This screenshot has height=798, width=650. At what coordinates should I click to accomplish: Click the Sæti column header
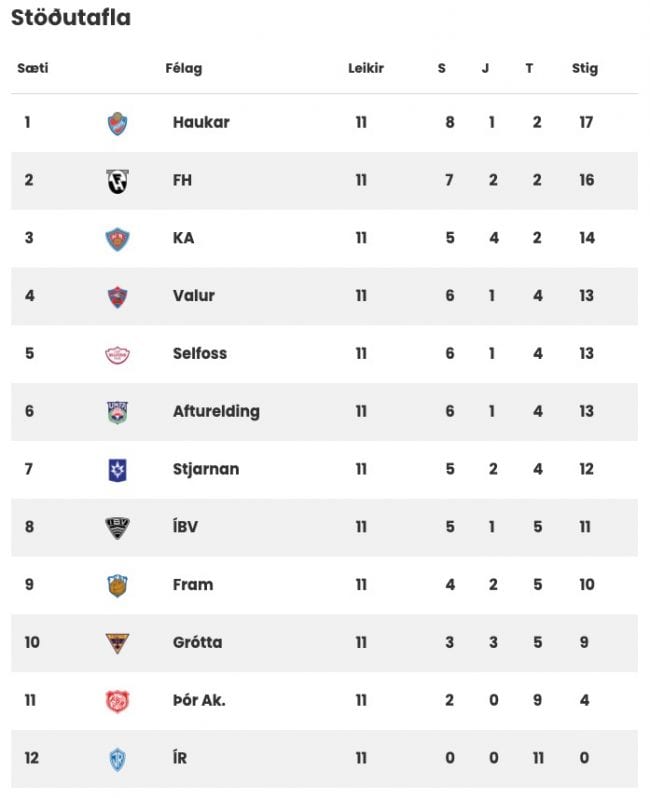pyautogui.click(x=33, y=69)
